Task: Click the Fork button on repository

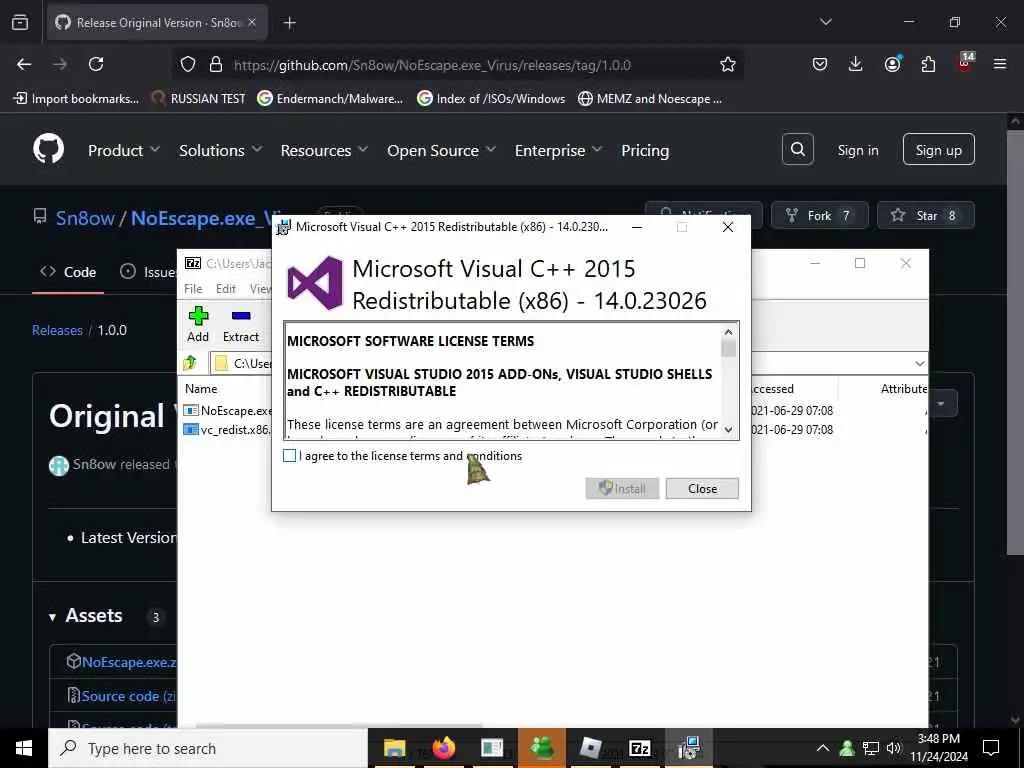Action: [x=820, y=216]
